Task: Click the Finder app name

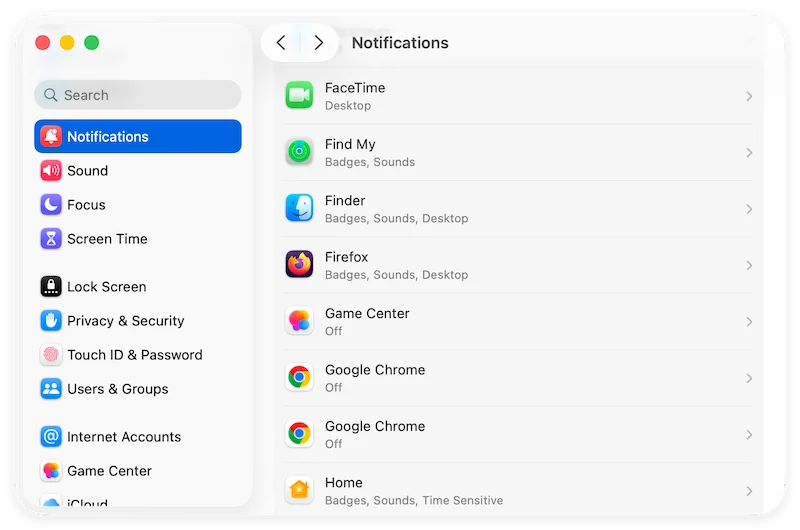Action: click(345, 200)
